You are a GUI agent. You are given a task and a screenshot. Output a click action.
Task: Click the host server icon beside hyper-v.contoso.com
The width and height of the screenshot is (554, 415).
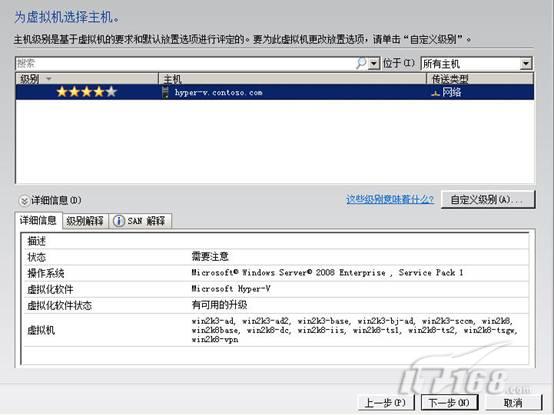165,93
